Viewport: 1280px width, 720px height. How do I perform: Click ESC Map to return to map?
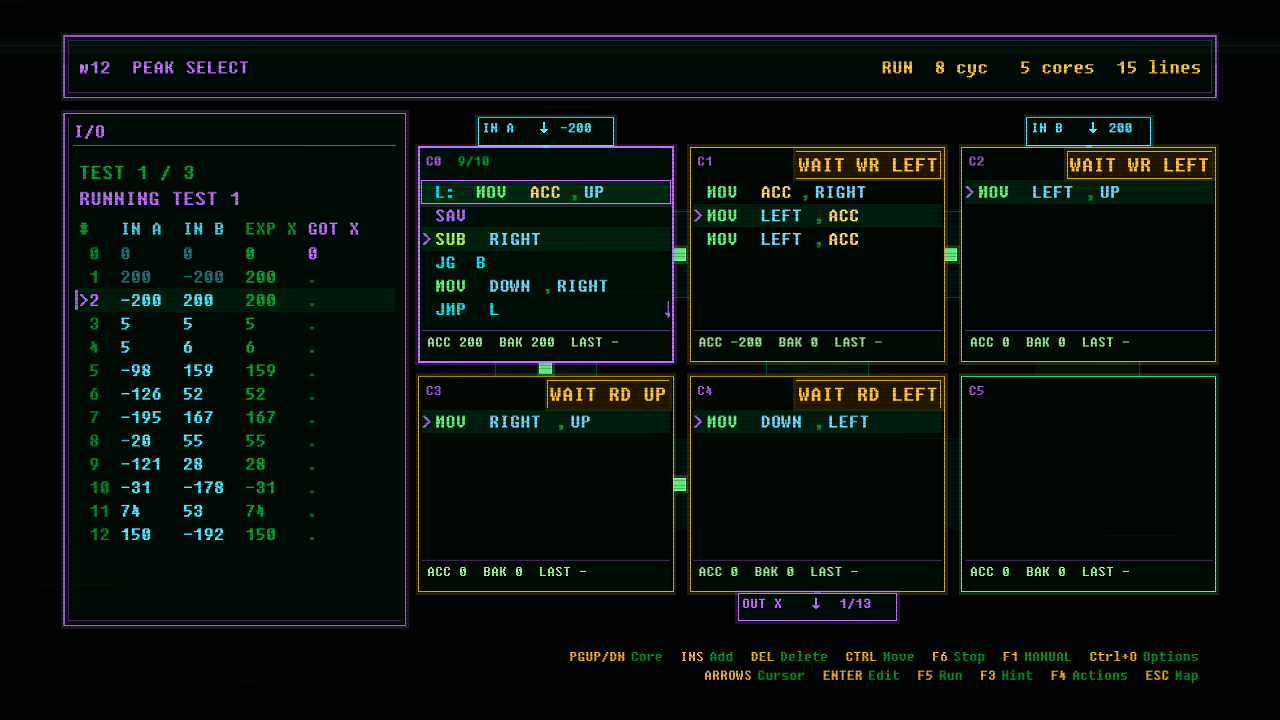click(1172, 676)
